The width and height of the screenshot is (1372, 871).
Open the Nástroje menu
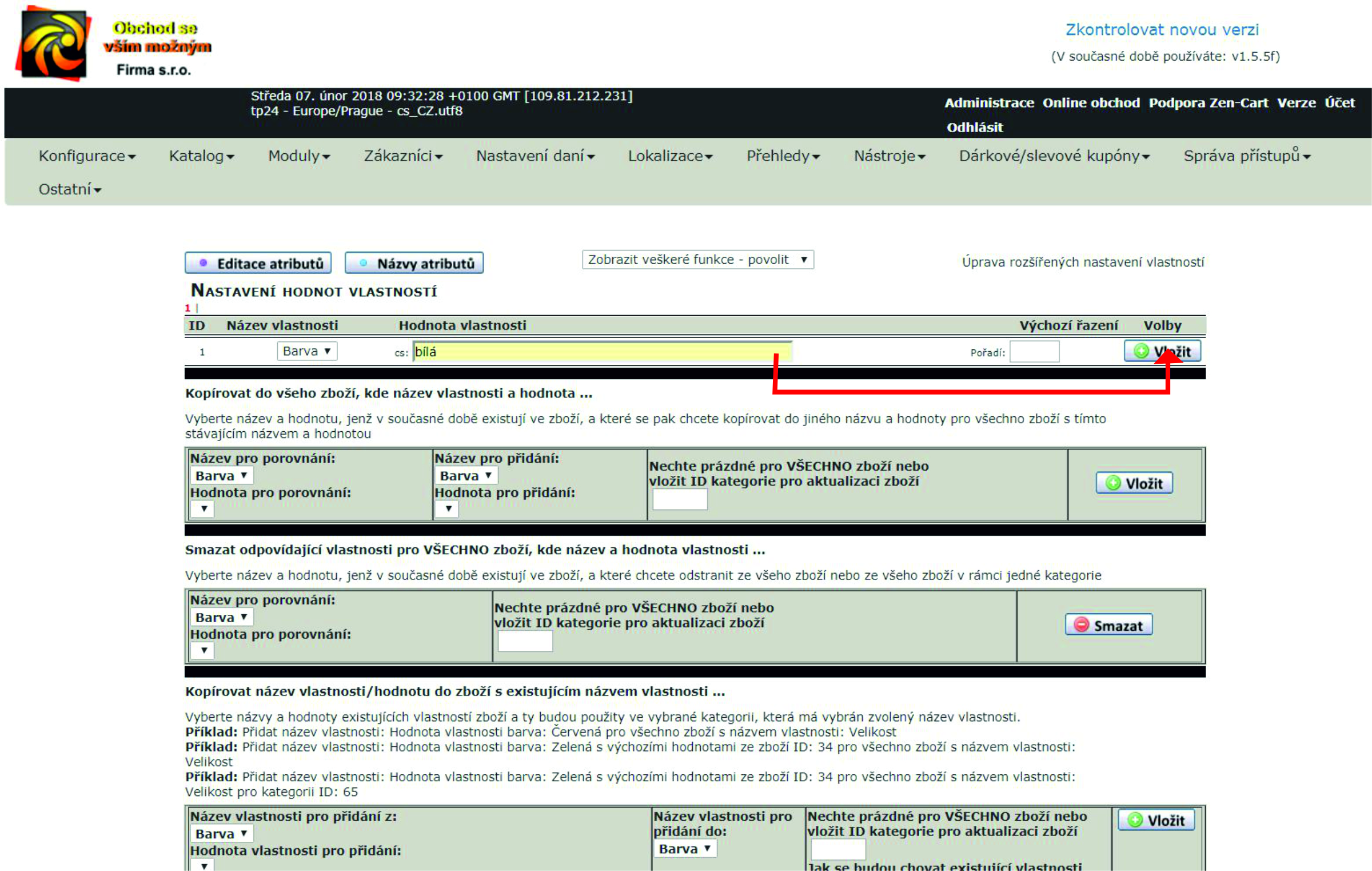click(889, 156)
